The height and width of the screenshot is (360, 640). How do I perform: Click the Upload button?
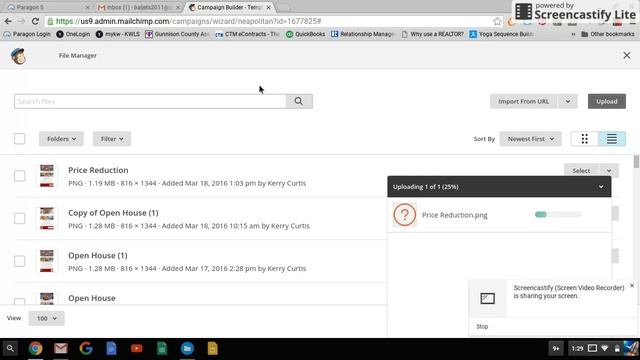(607, 101)
